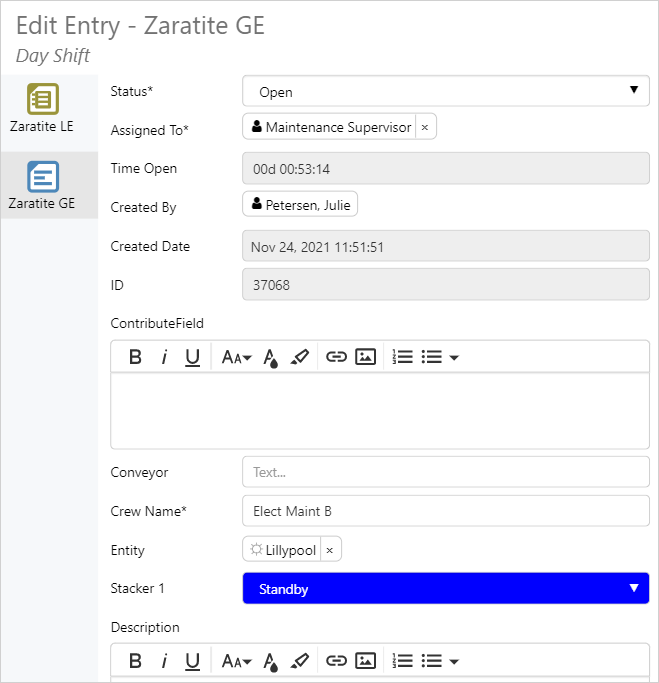Screen dimensions: 659x683
Task: Toggle Italic in ContributeField toolbar
Action: tap(164, 357)
